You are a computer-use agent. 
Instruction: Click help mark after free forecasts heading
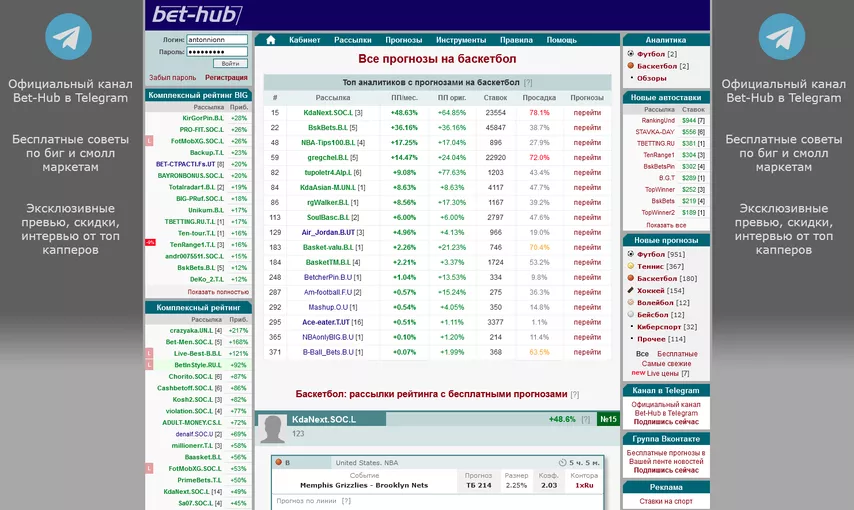click(x=575, y=394)
